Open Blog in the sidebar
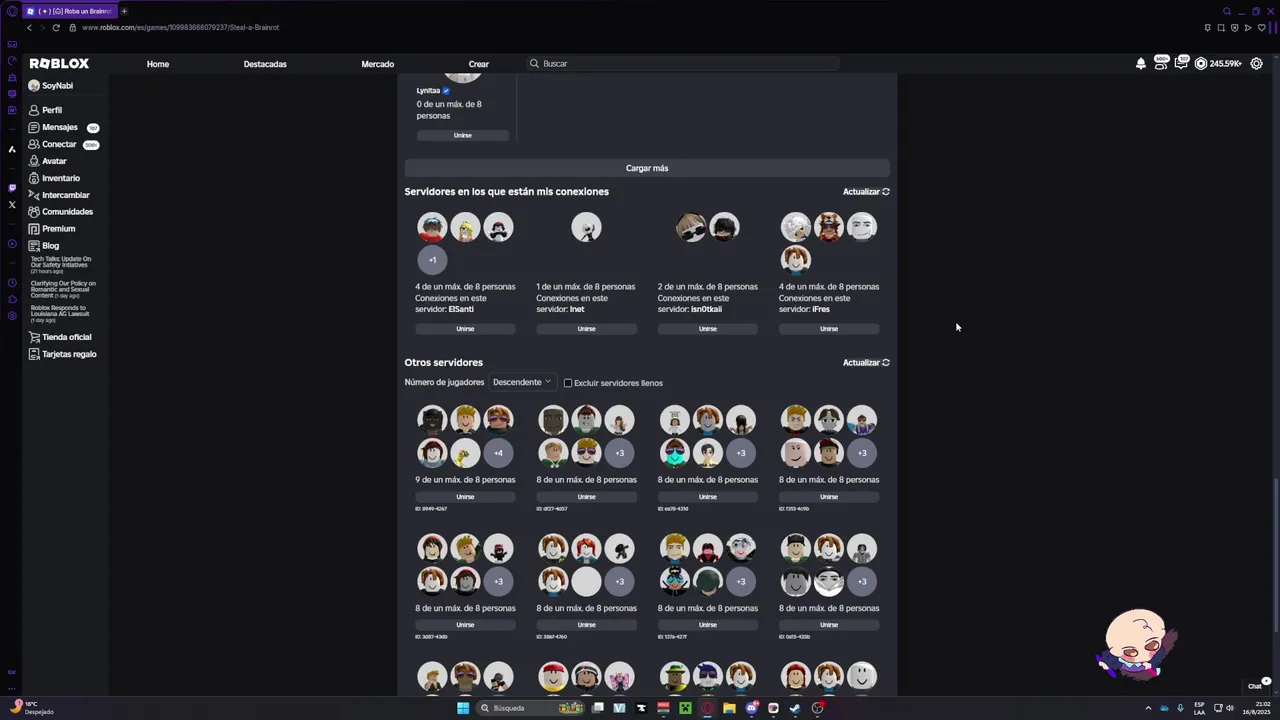1280x720 pixels. point(50,246)
